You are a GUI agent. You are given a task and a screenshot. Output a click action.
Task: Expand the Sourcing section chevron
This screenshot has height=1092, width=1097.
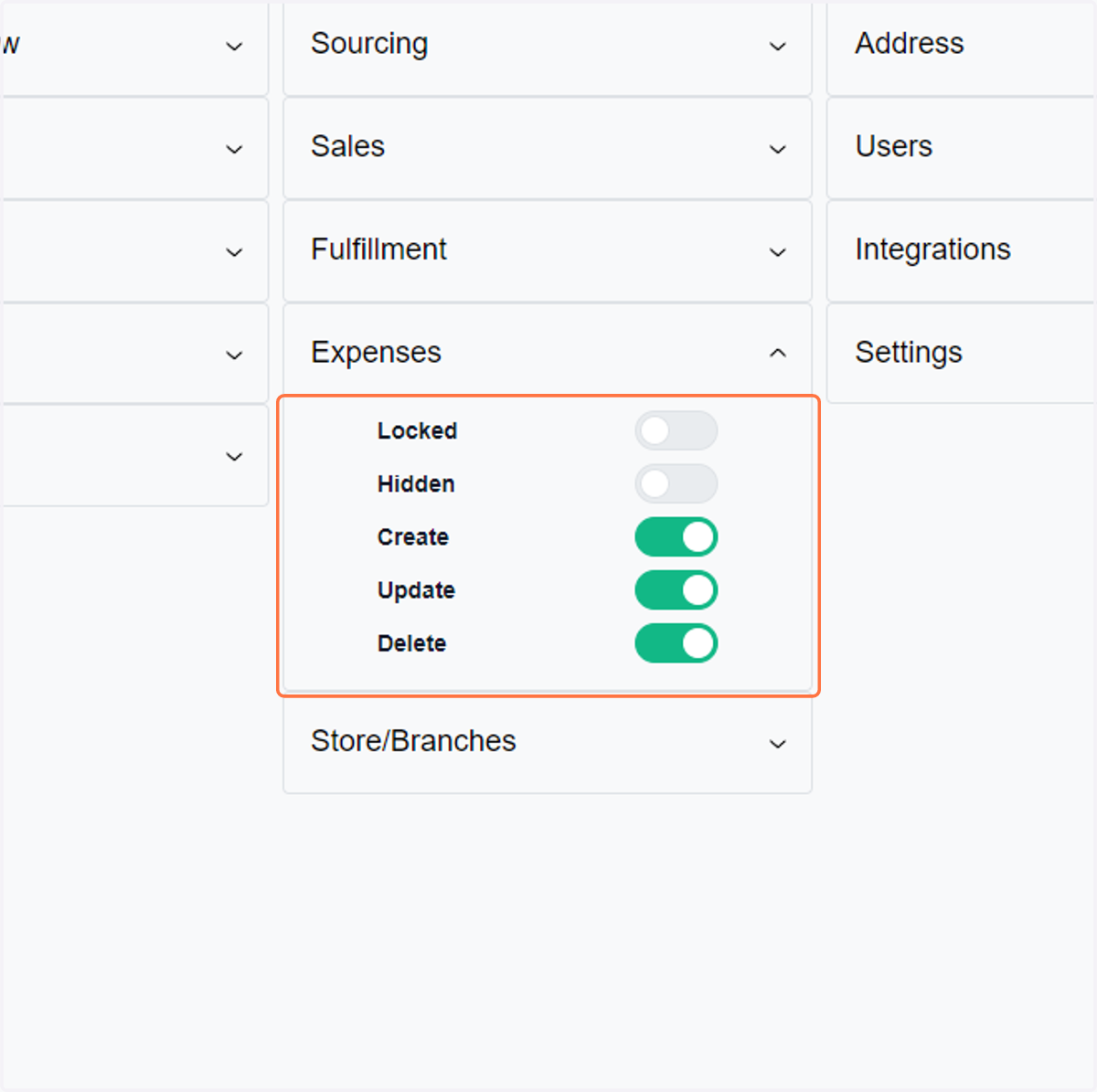pyautogui.click(x=778, y=46)
